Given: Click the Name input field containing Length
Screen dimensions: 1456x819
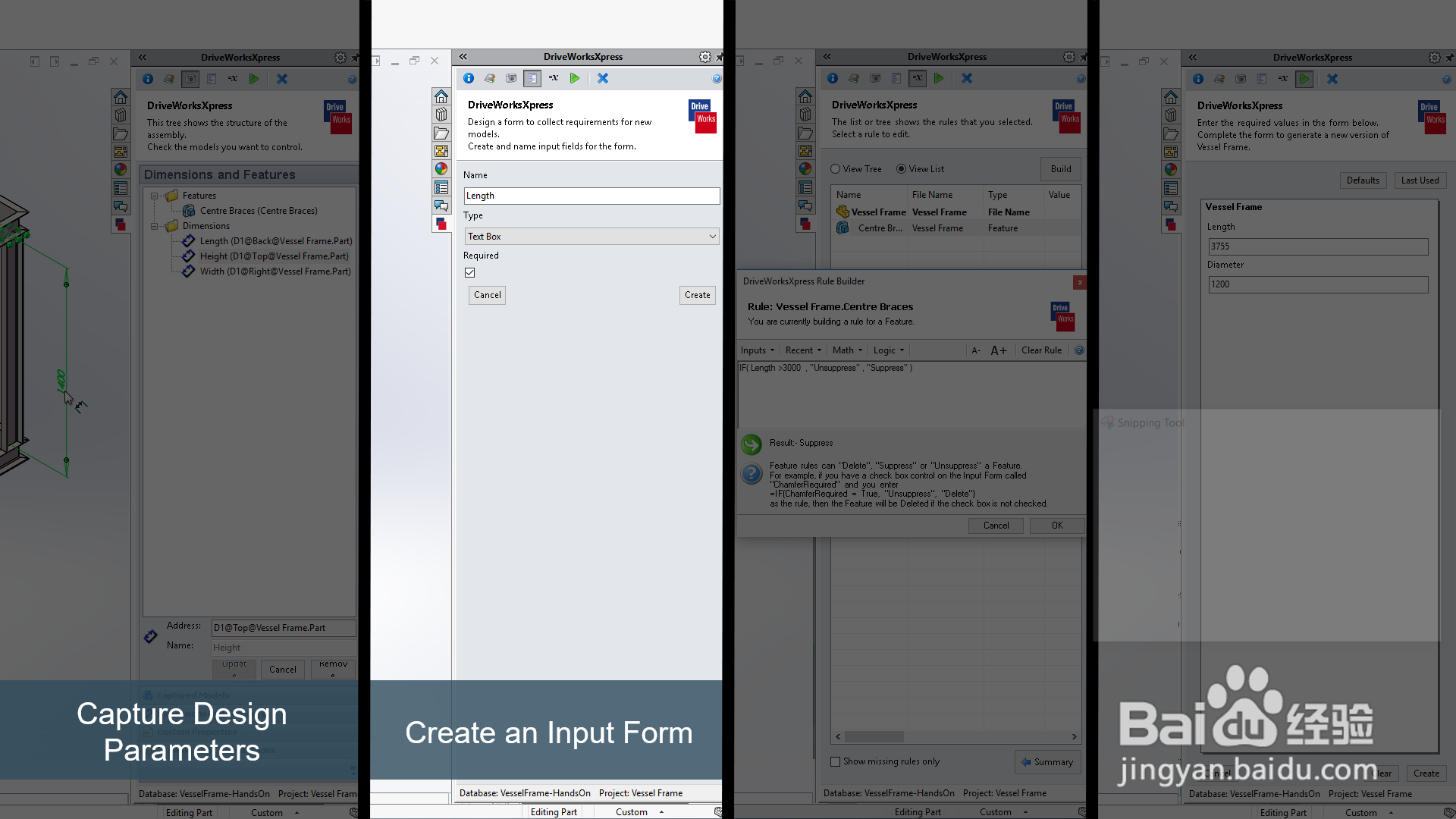Looking at the screenshot, I should coord(591,196).
